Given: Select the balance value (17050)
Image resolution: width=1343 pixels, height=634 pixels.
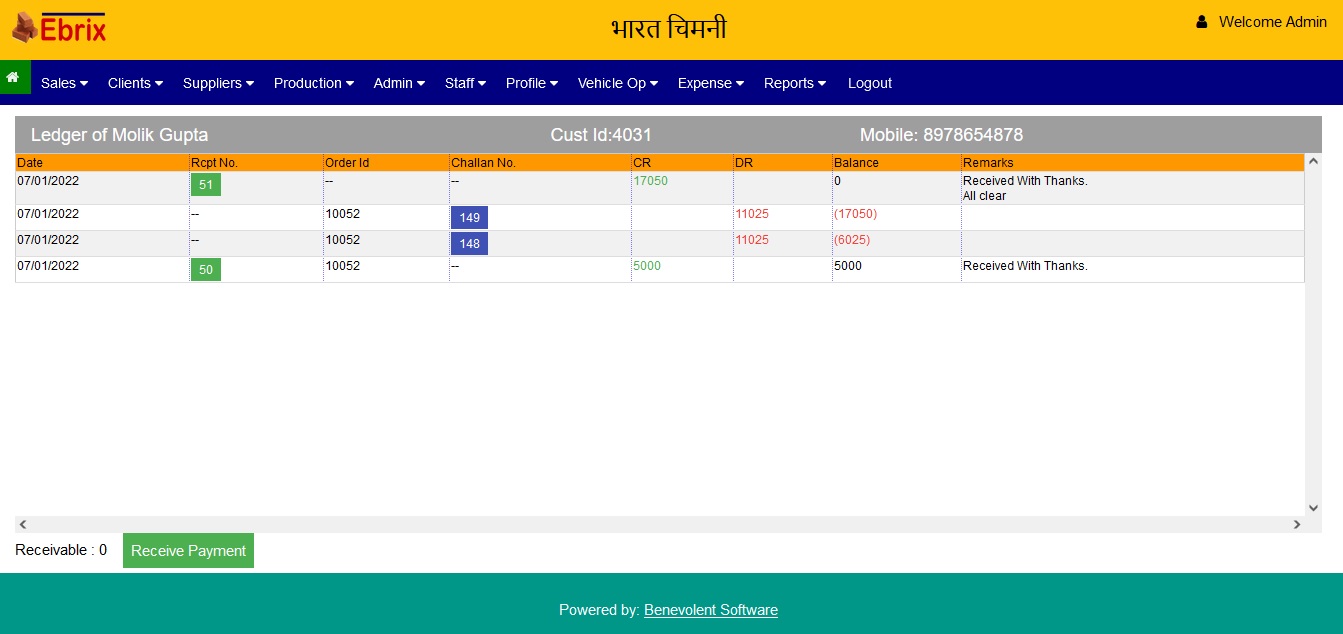Looking at the screenshot, I should click(856, 214).
